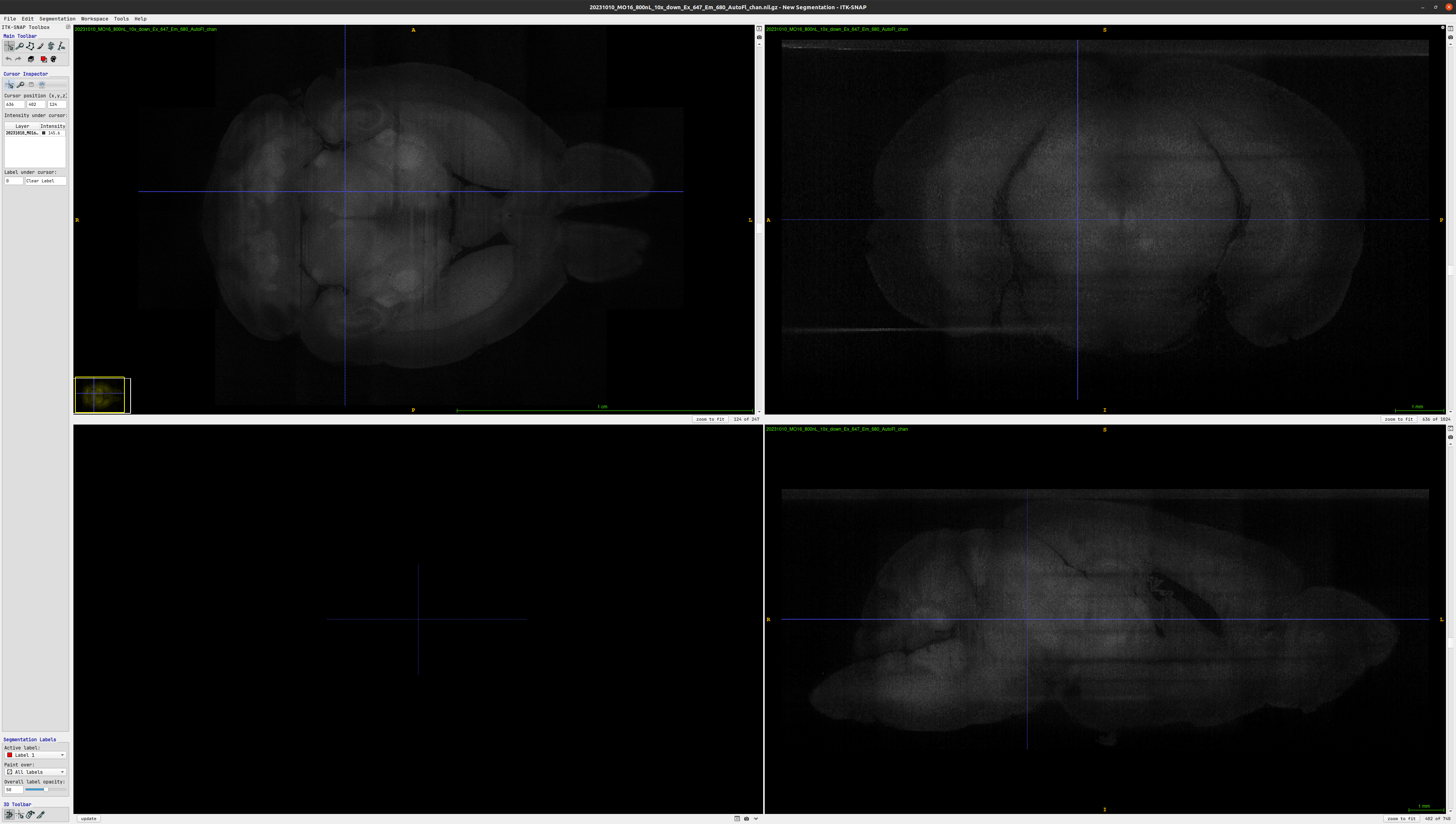Switch to Cursor Inspector crosshair page

pyautogui.click(x=10, y=85)
